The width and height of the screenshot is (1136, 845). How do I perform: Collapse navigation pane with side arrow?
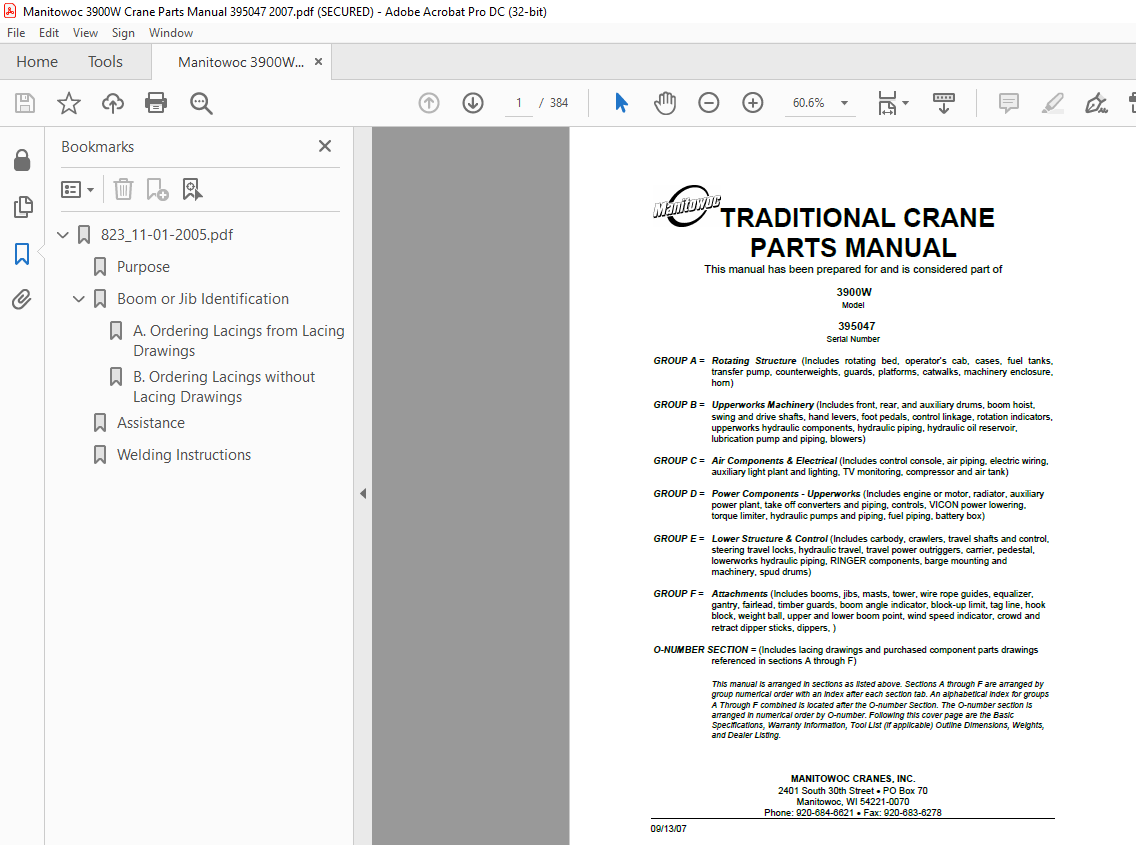tap(363, 494)
